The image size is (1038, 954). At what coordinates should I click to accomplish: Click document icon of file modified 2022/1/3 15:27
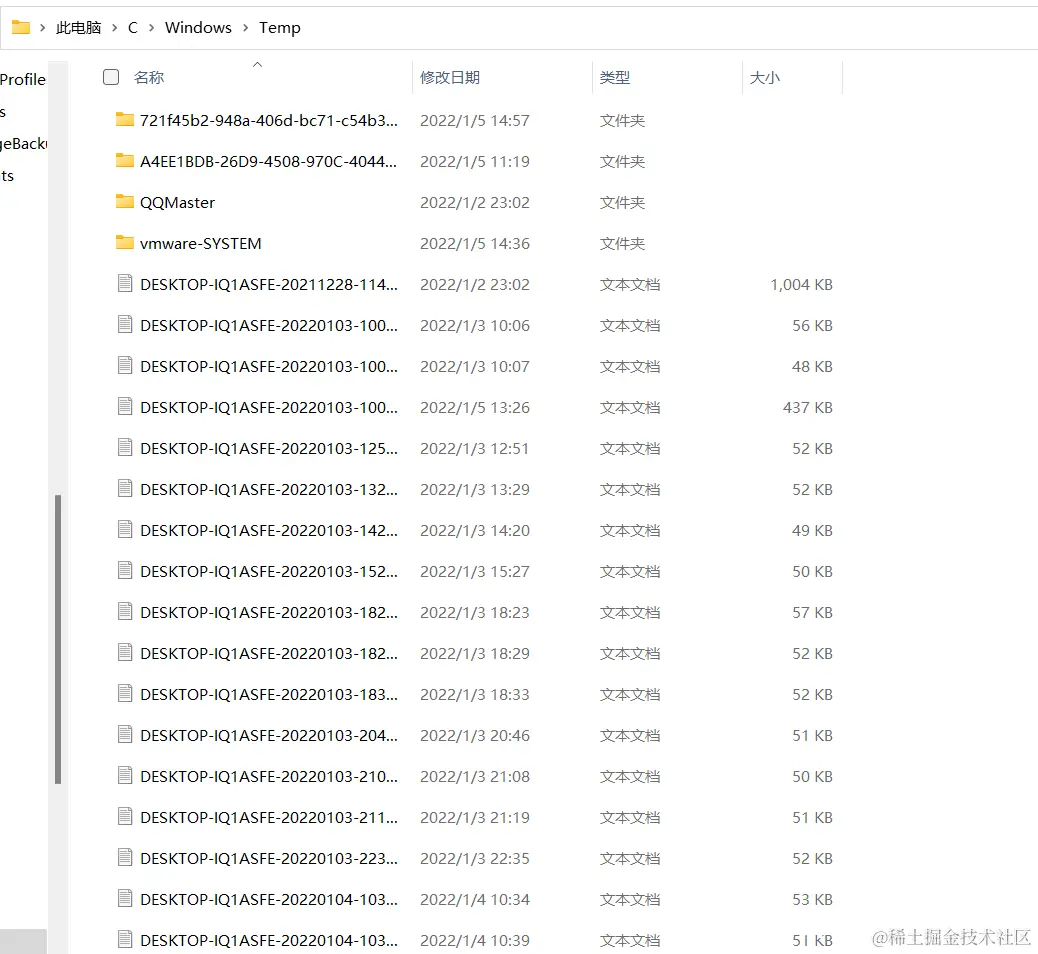124,571
